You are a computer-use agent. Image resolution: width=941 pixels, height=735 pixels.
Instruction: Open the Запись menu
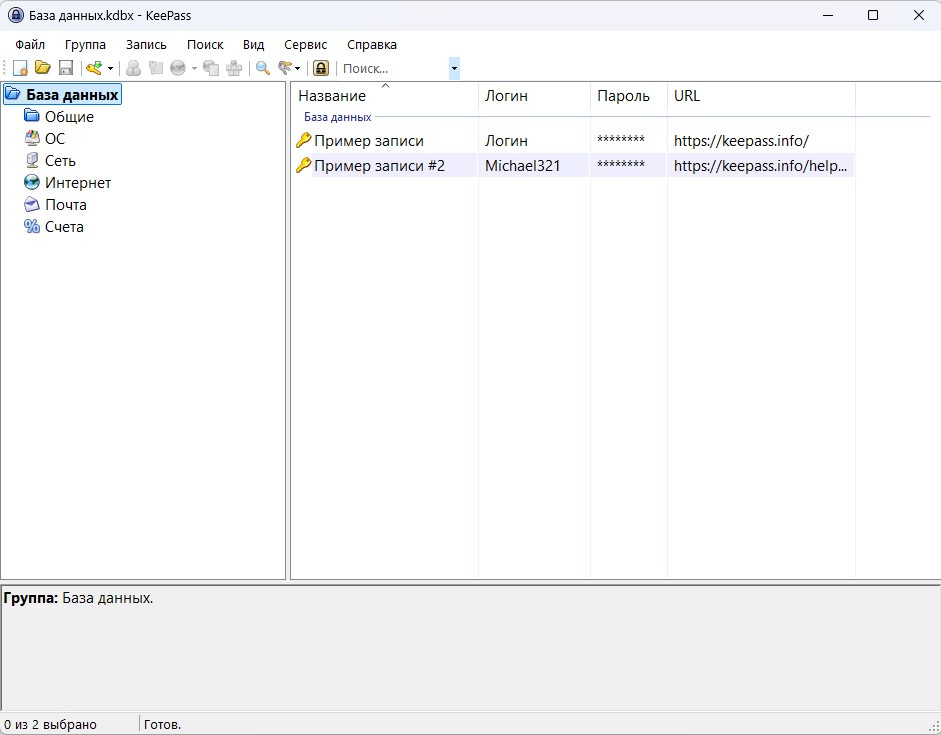pyautogui.click(x=146, y=44)
